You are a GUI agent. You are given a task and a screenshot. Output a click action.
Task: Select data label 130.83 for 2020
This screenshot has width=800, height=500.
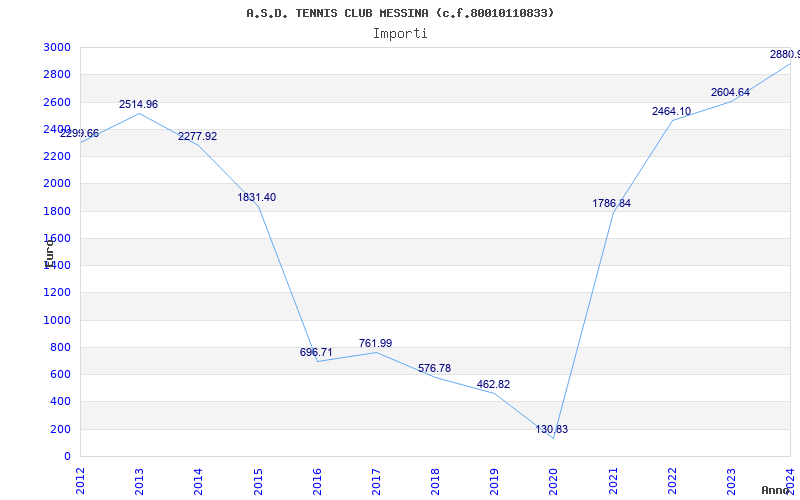tap(552, 430)
